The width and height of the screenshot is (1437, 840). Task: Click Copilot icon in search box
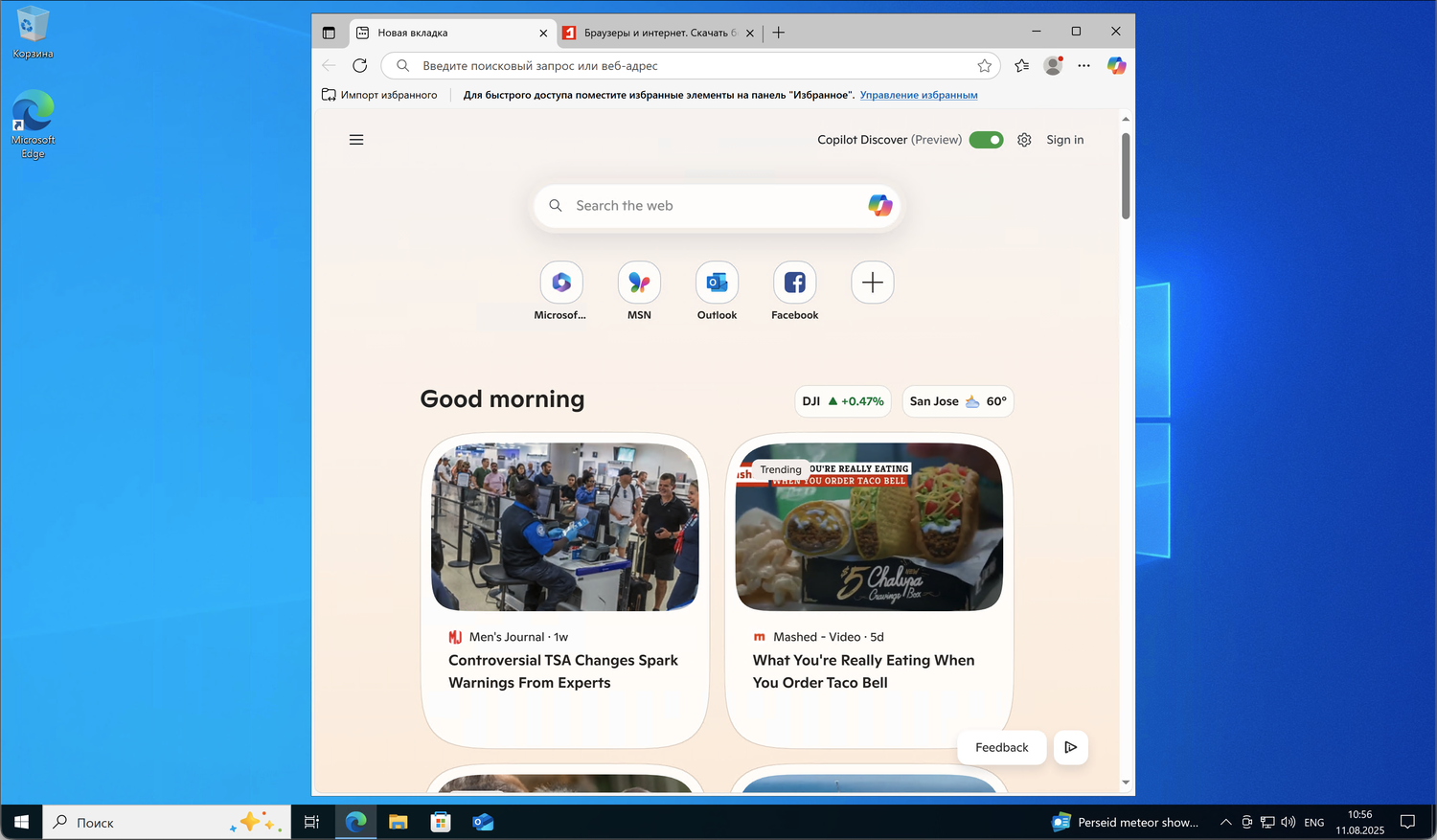(x=879, y=205)
